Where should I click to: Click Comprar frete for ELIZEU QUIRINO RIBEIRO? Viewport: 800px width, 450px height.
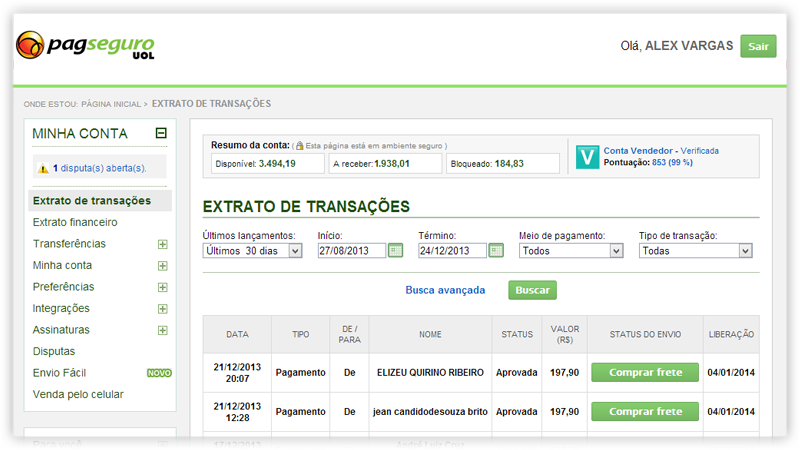click(x=644, y=372)
